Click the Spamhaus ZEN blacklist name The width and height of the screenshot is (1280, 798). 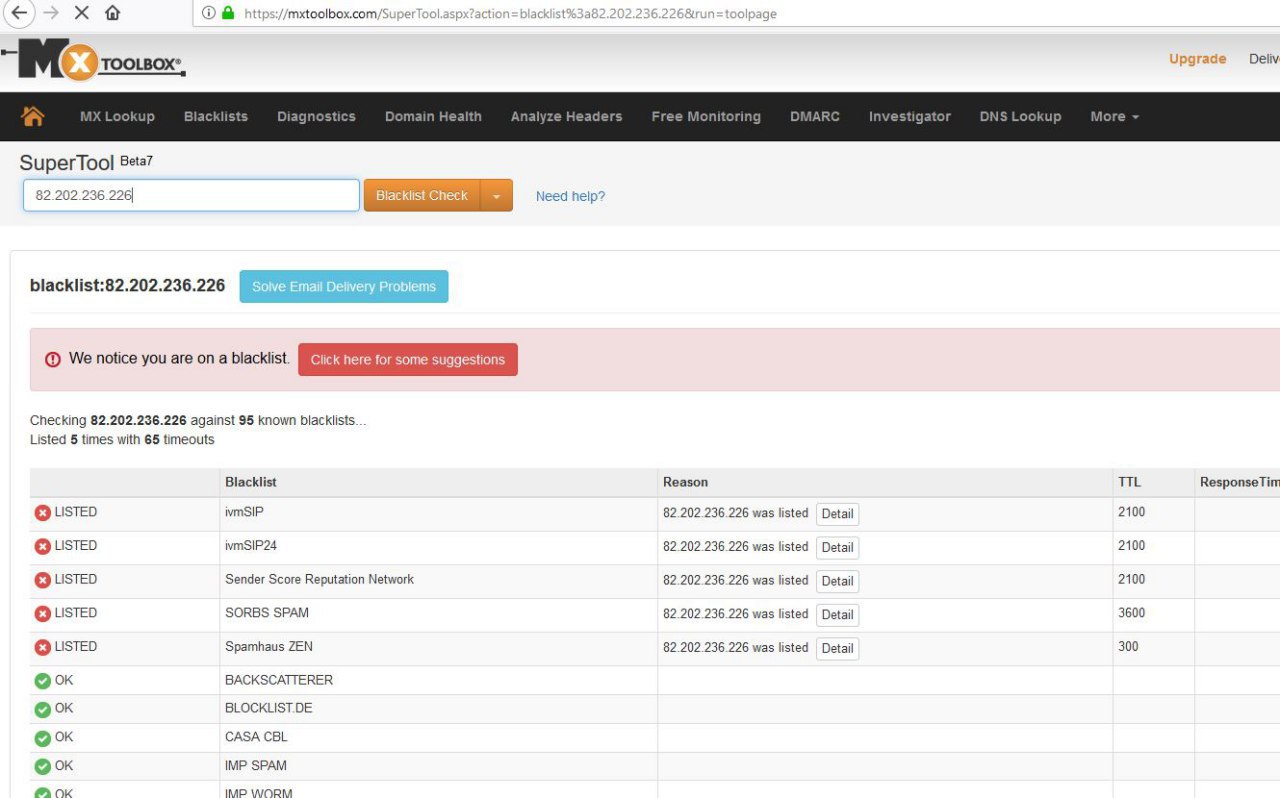(269, 646)
